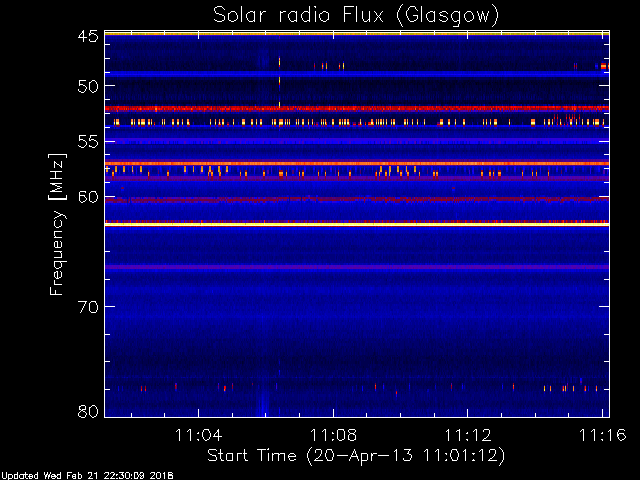Select the 45 MHz y-axis tick label
This screenshot has height=480, width=640.
88,36
